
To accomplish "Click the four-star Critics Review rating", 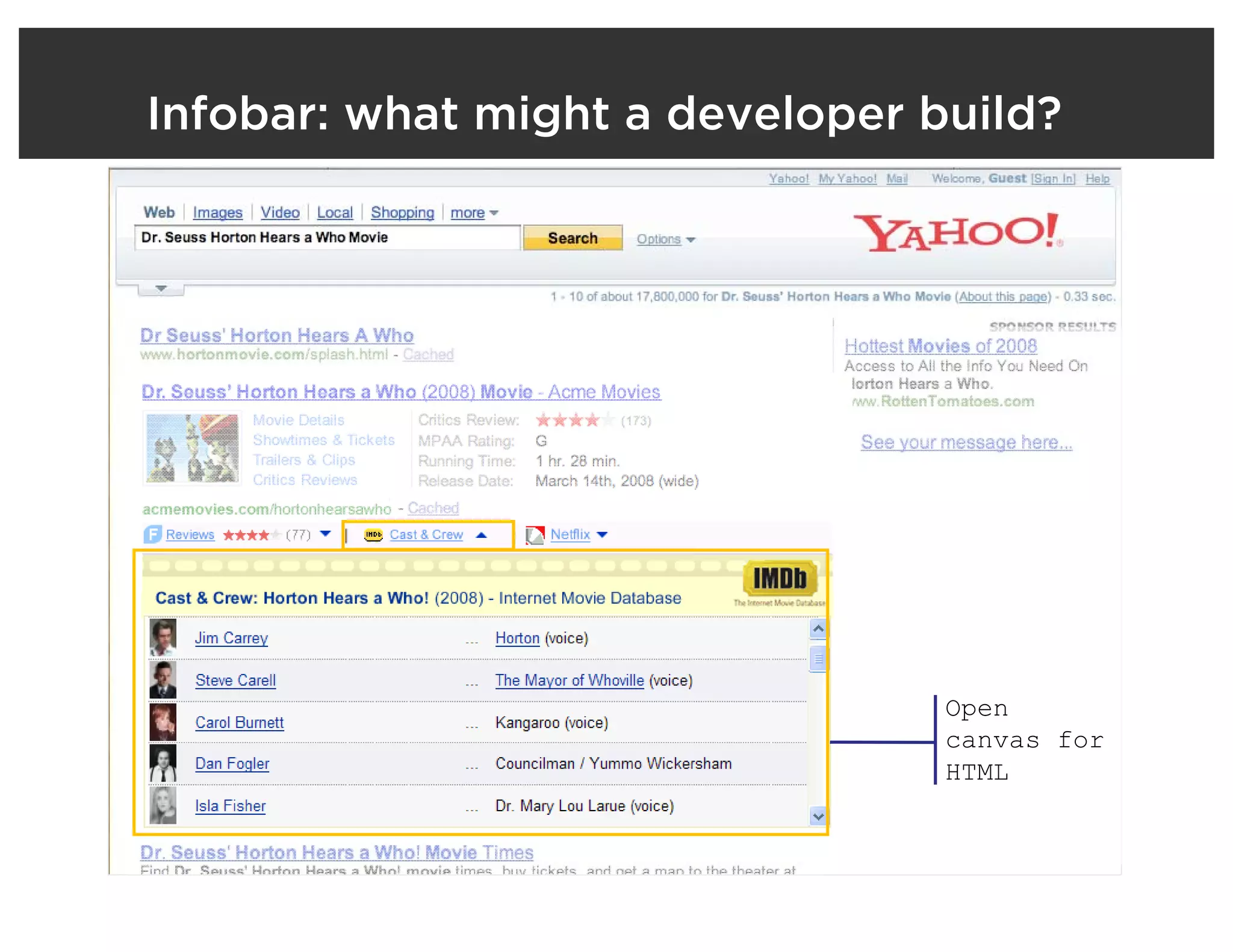I will point(574,420).
